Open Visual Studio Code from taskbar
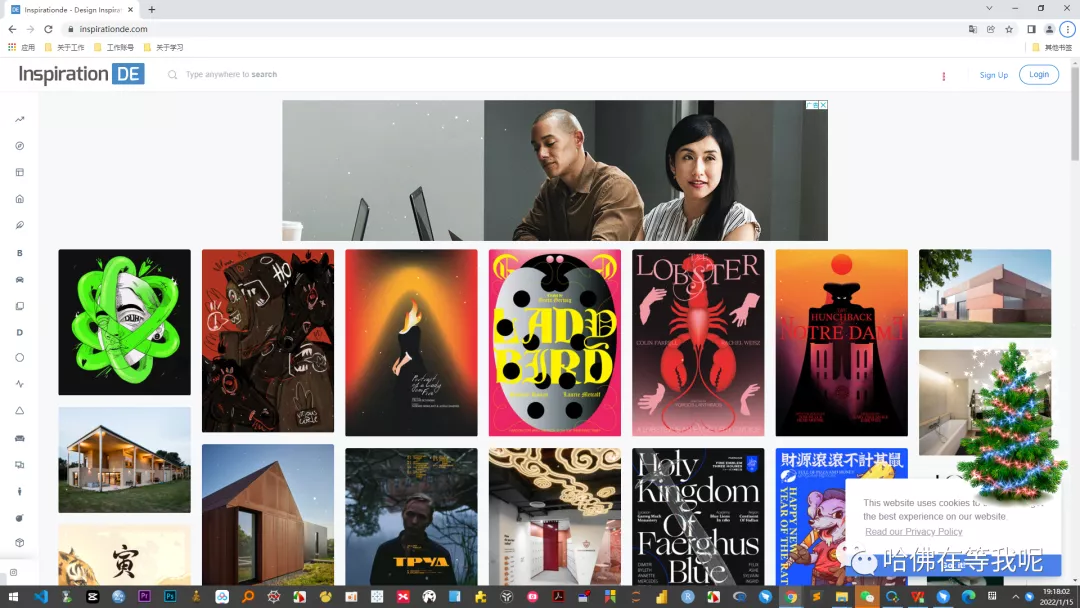Image resolution: width=1080 pixels, height=608 pixels. tap(41, 596)
